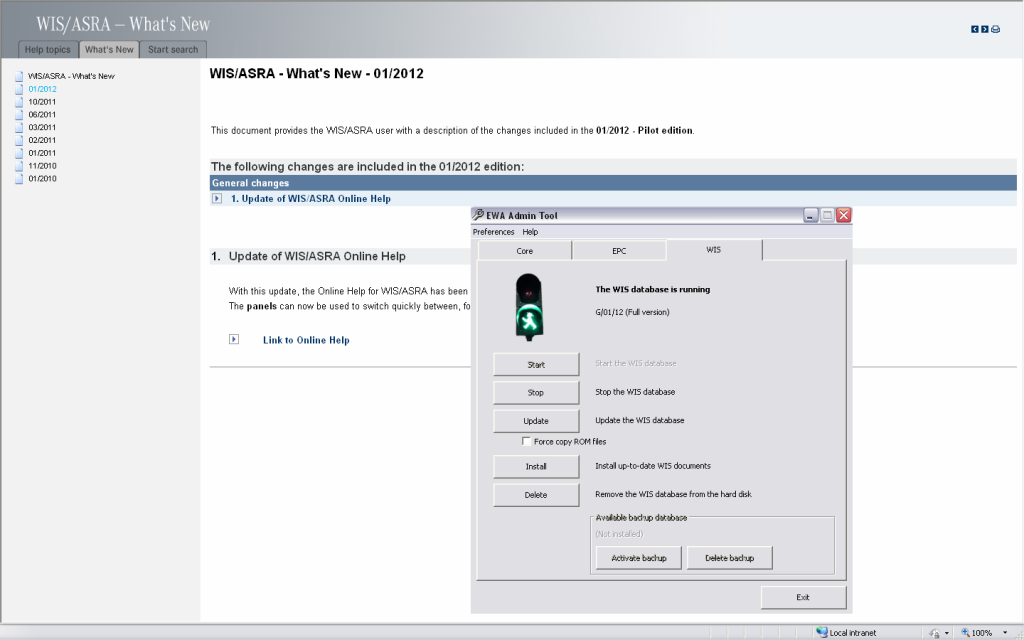The height and width of the screenshot is (640, 1024).
Task: Open the security lock dropdown arrow in status bar
Action: pyautogui.click(x=946, y=633)
